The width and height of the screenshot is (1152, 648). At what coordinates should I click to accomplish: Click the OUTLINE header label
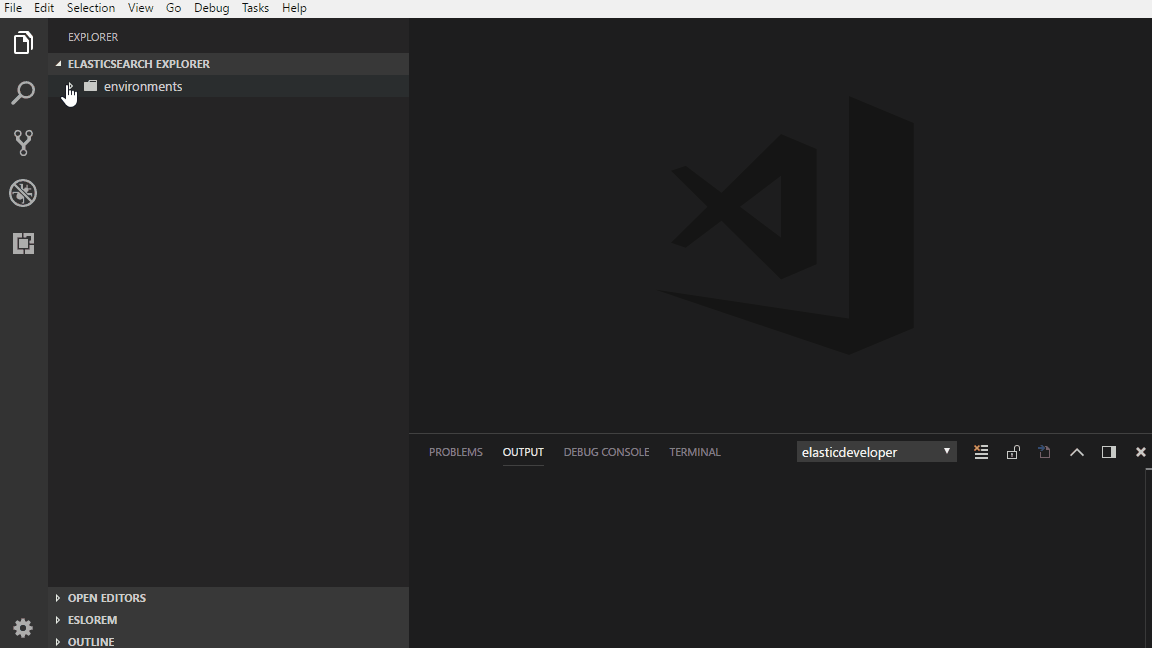click(91, 642)
